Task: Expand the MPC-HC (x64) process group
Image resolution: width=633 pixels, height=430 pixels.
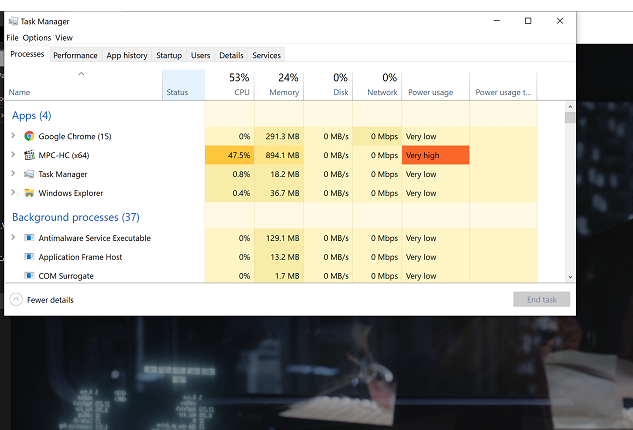Action: pyautogui.click(x=13, y=155)
